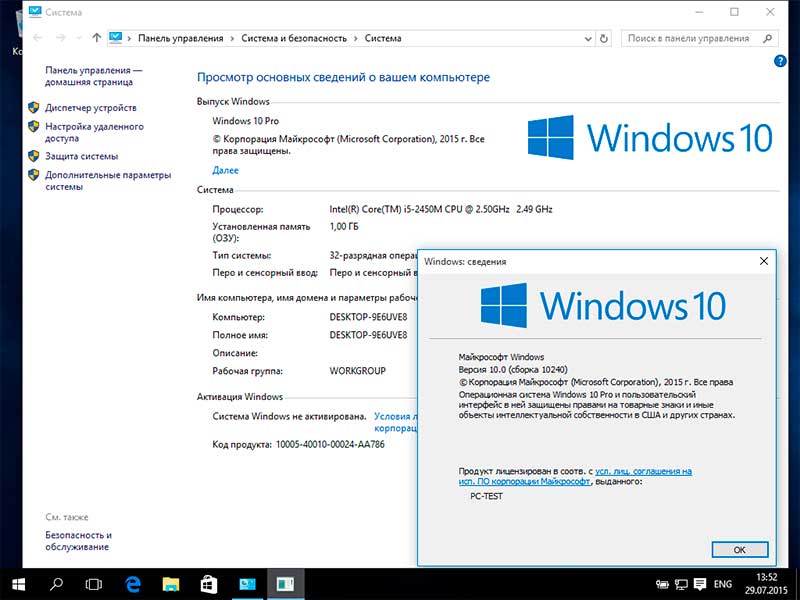Screen dimensions: 800x600
Task: Launch Microsoft Edge from taskbar
Action: (x=133, y=584)
